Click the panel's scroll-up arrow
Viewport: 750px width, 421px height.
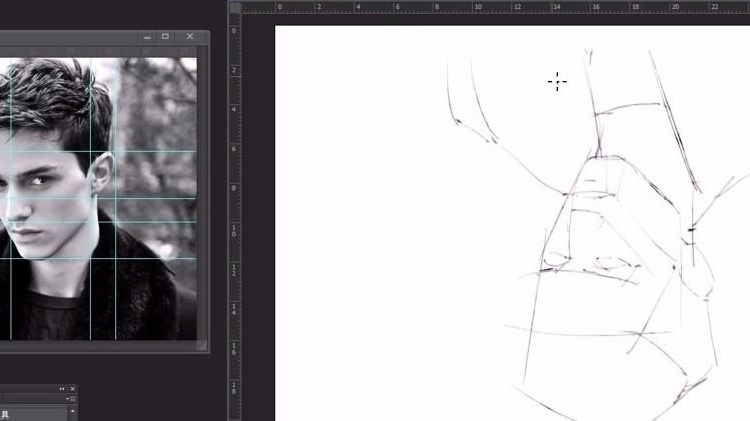[72, 410]
